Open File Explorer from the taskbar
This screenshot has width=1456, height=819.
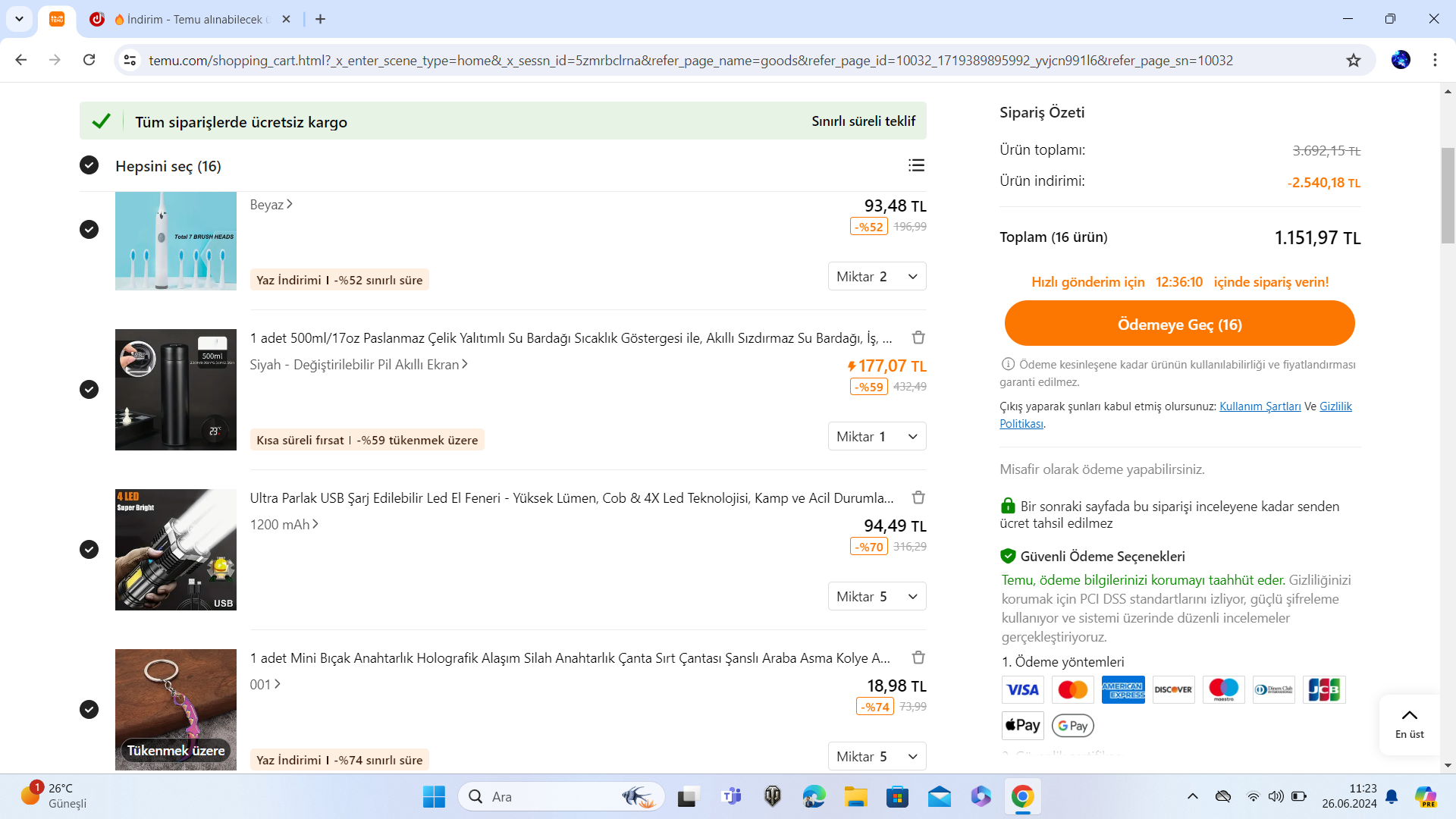point(855,796)
